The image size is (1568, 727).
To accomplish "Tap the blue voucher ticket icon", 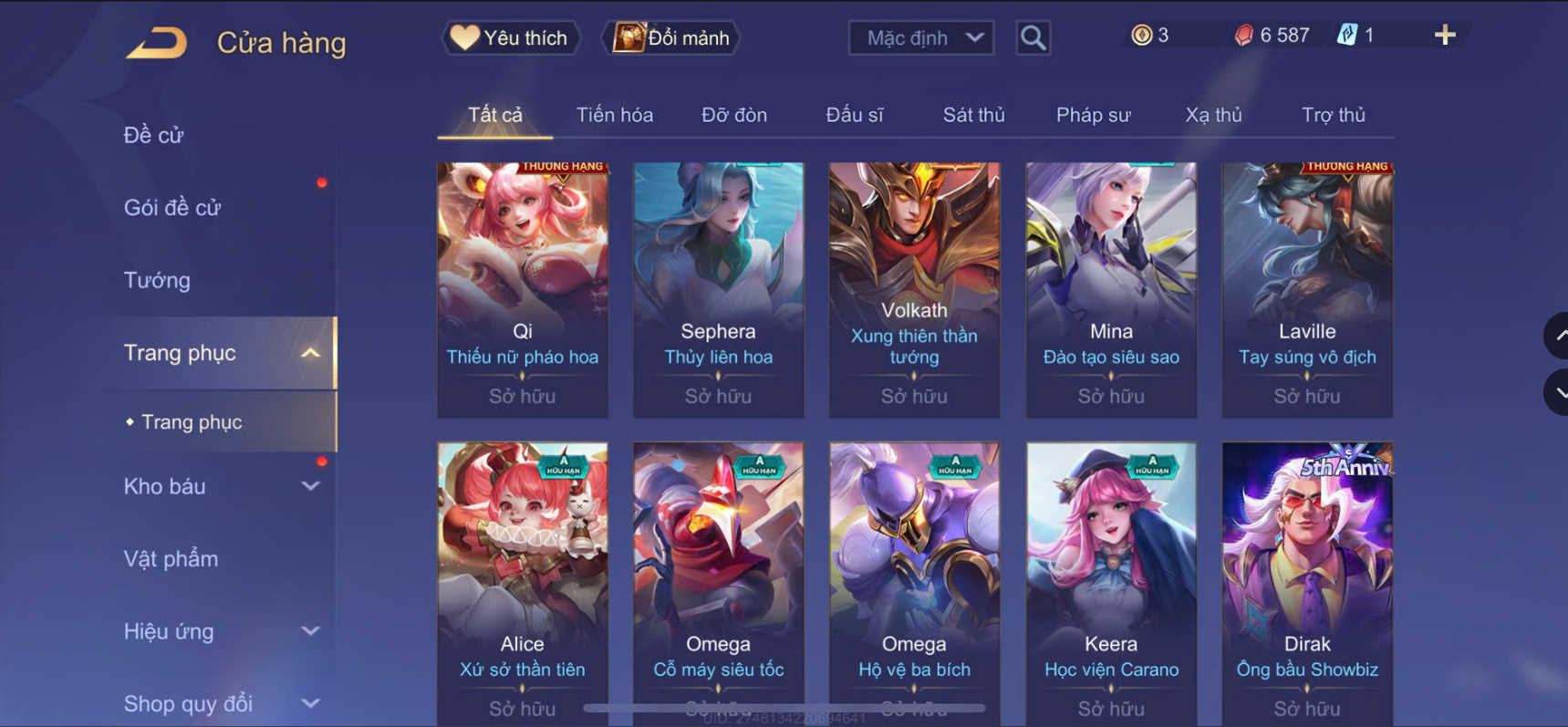I will (x=1347, y=36).
